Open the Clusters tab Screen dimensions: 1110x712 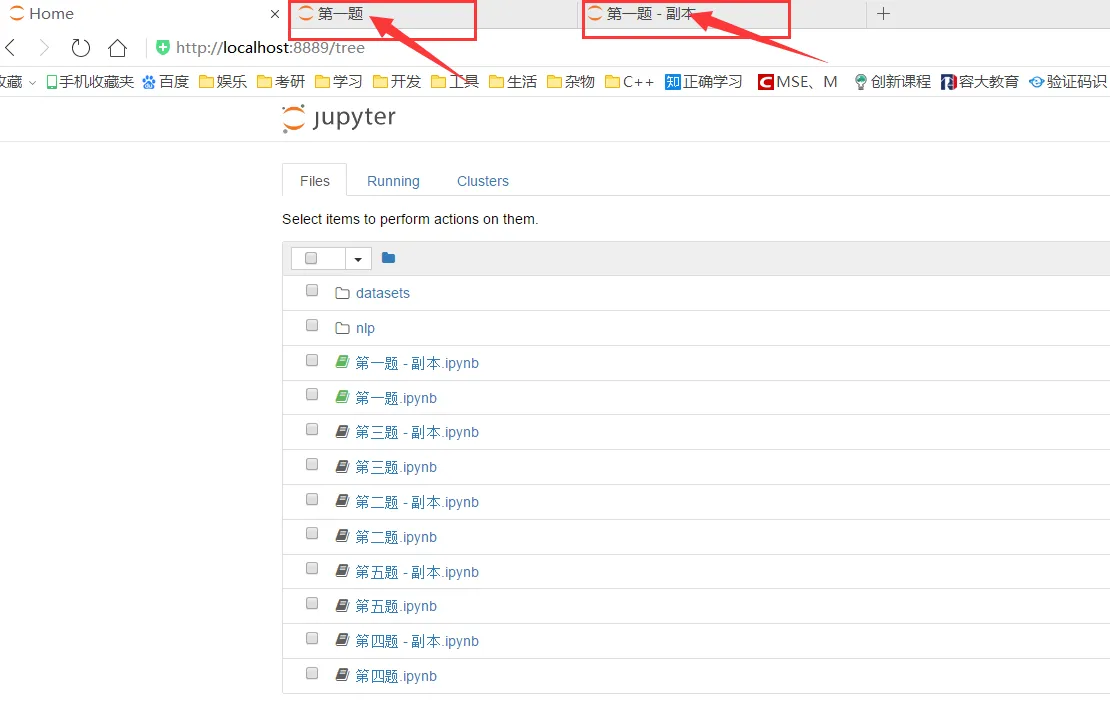coord(483,181)
